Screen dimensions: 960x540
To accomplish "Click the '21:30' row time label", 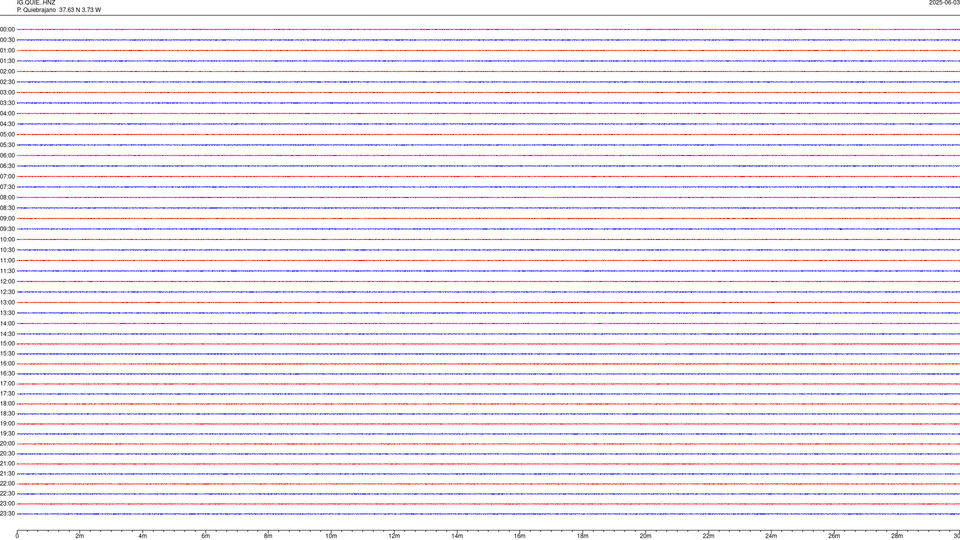I will click(7, 473).
